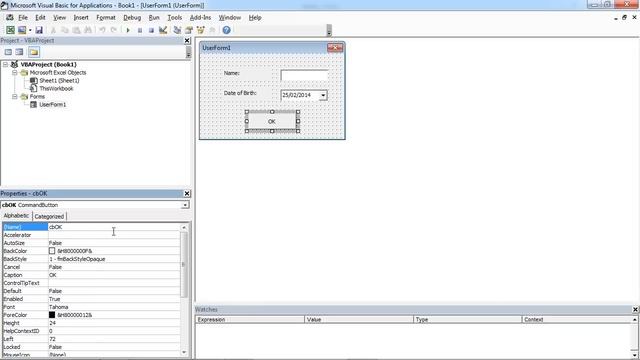Open the Help menu
This screenshot has width=640, height=360.
[x=255, y=18]
